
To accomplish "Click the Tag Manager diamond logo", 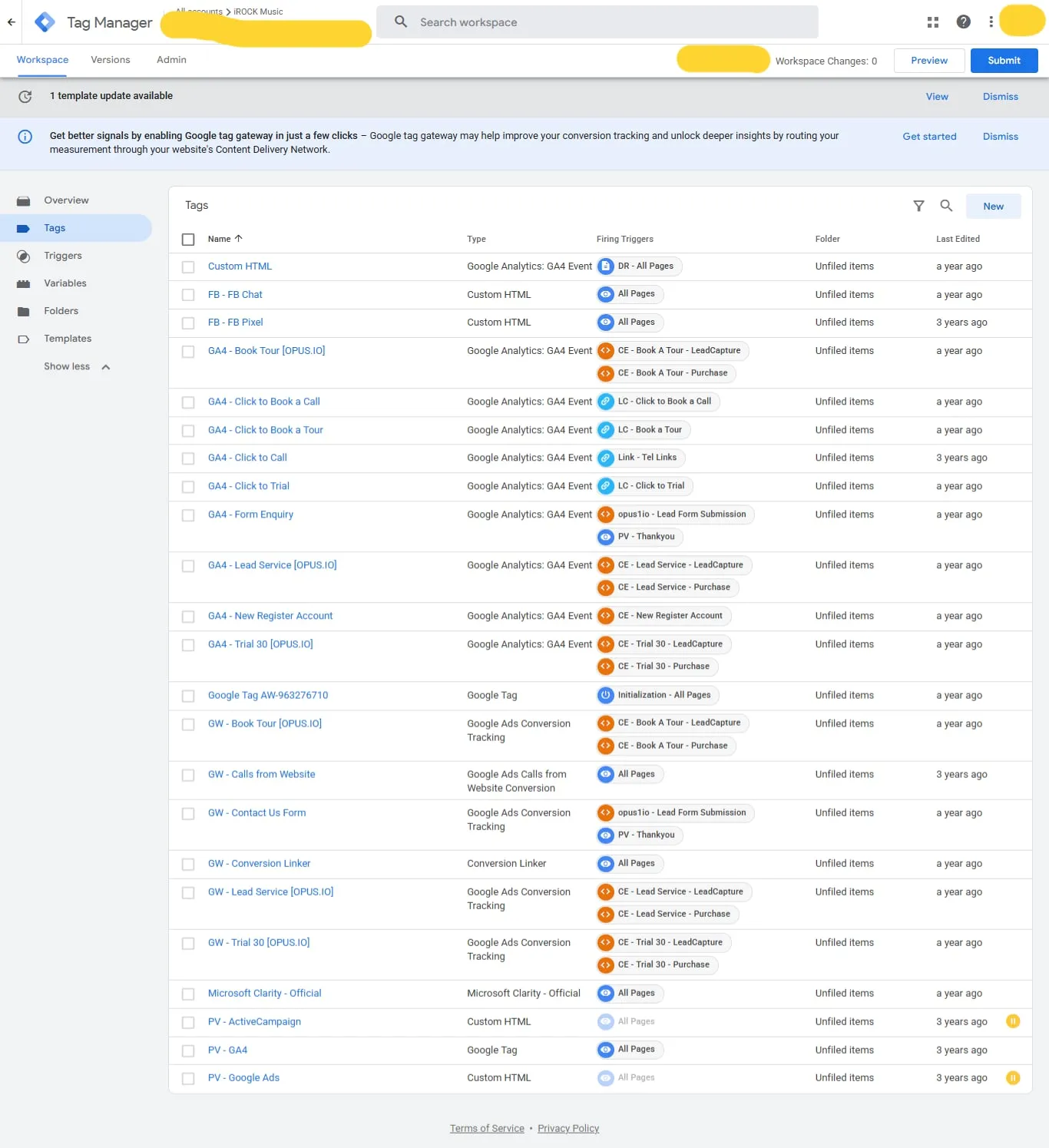I will click(x=45, y=22).
